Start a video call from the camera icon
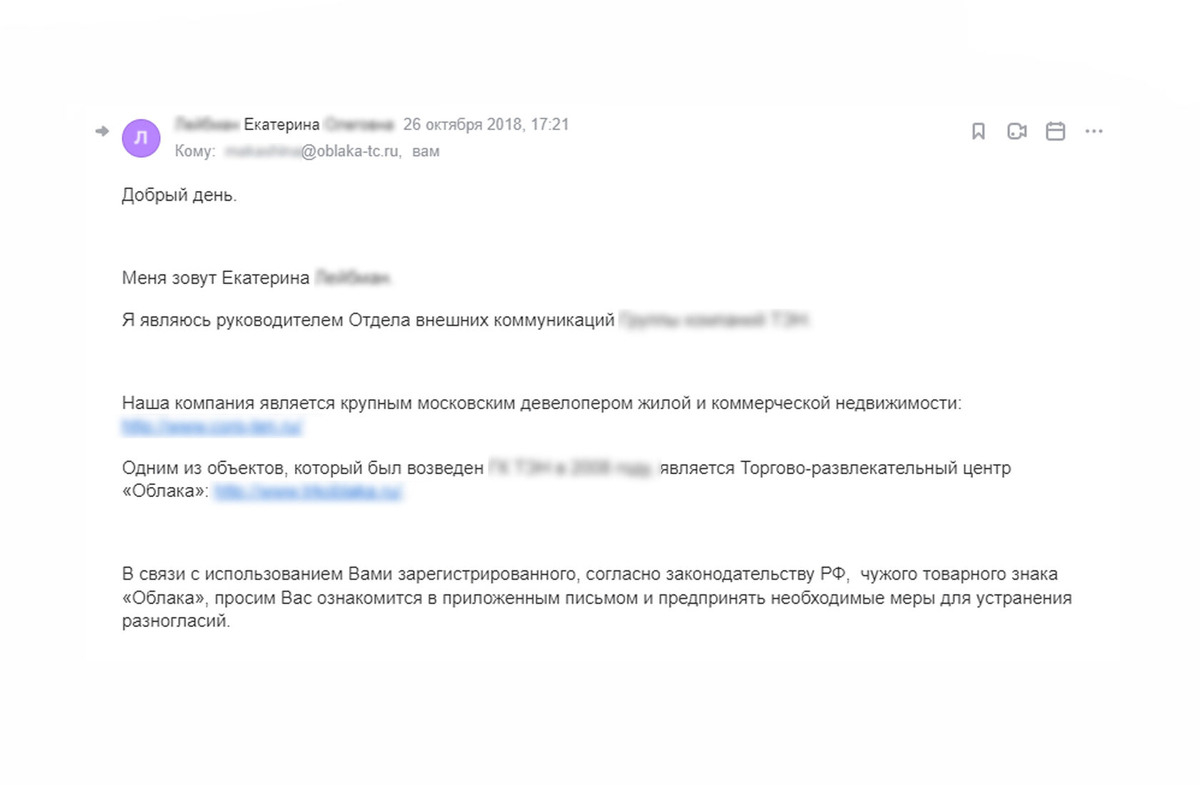 [x=1017, y=132]
